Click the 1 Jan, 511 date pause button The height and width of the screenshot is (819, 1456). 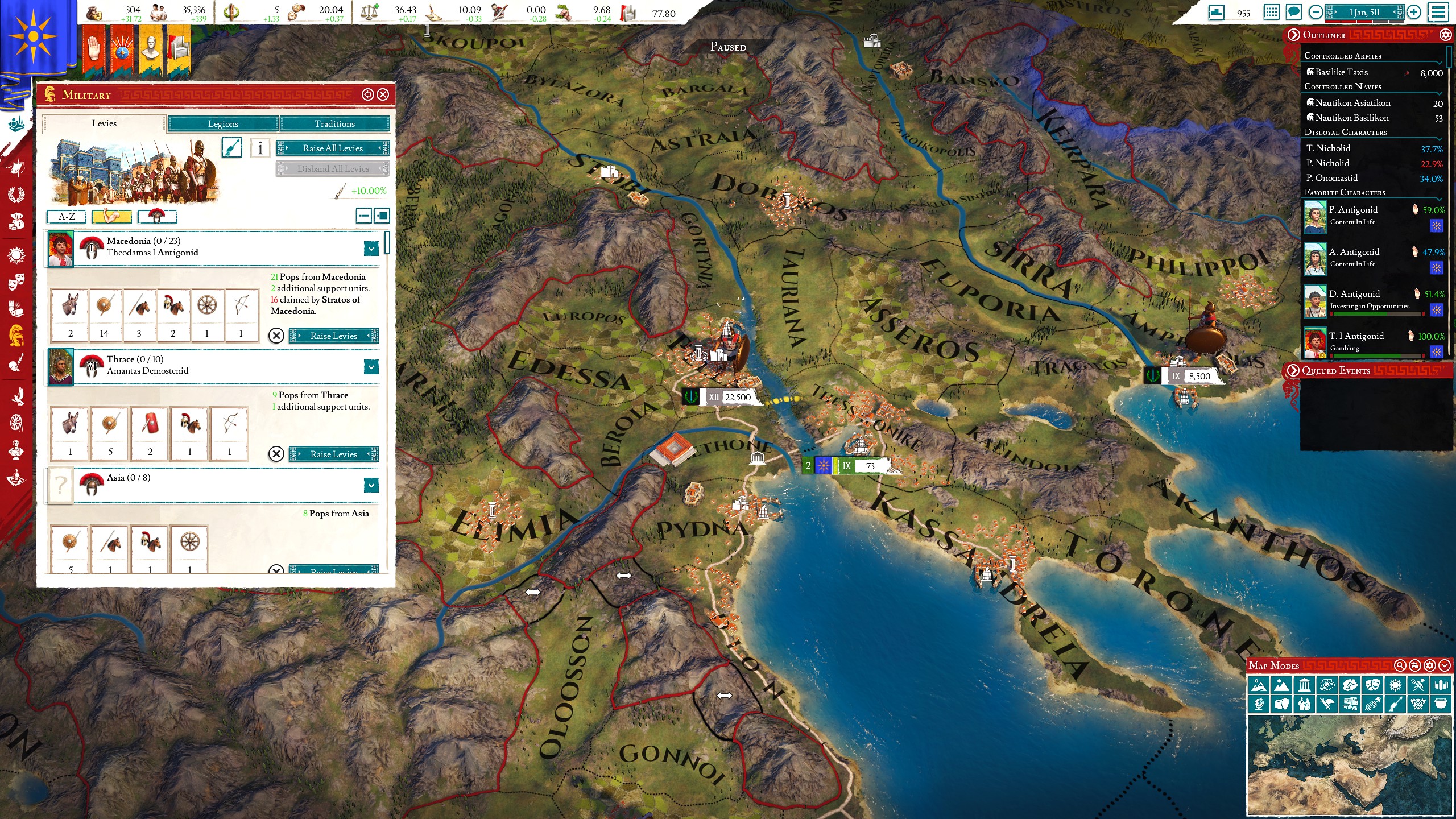pos(1364,12)
